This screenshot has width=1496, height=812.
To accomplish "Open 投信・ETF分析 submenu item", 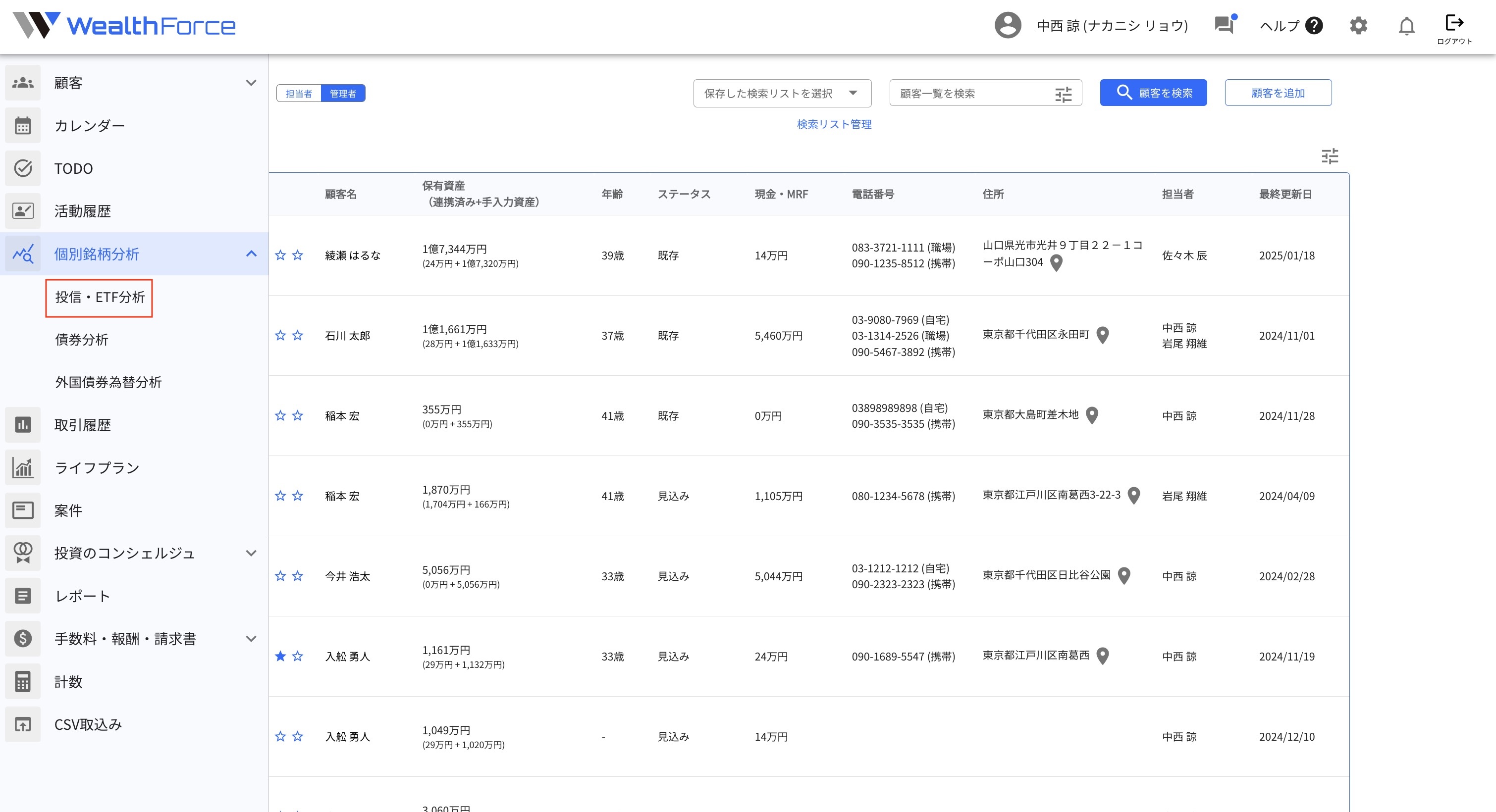I will [x=99, y=298].
